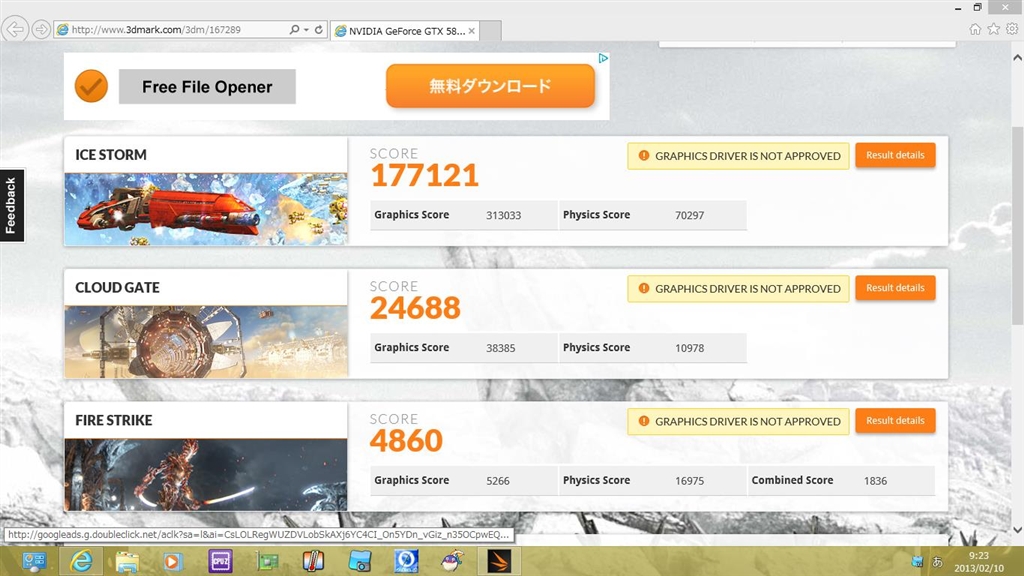Click the Internet Explorer taskbar icon

tap(81, 561)
